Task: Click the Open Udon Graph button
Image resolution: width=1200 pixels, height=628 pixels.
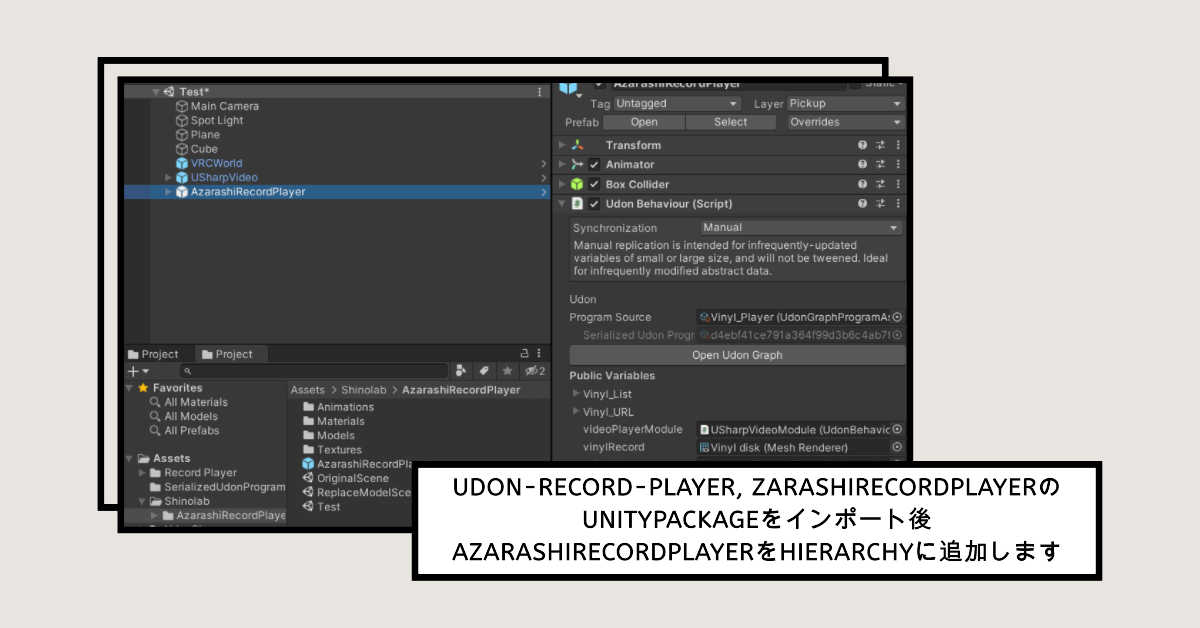Action: click(737, 354)
